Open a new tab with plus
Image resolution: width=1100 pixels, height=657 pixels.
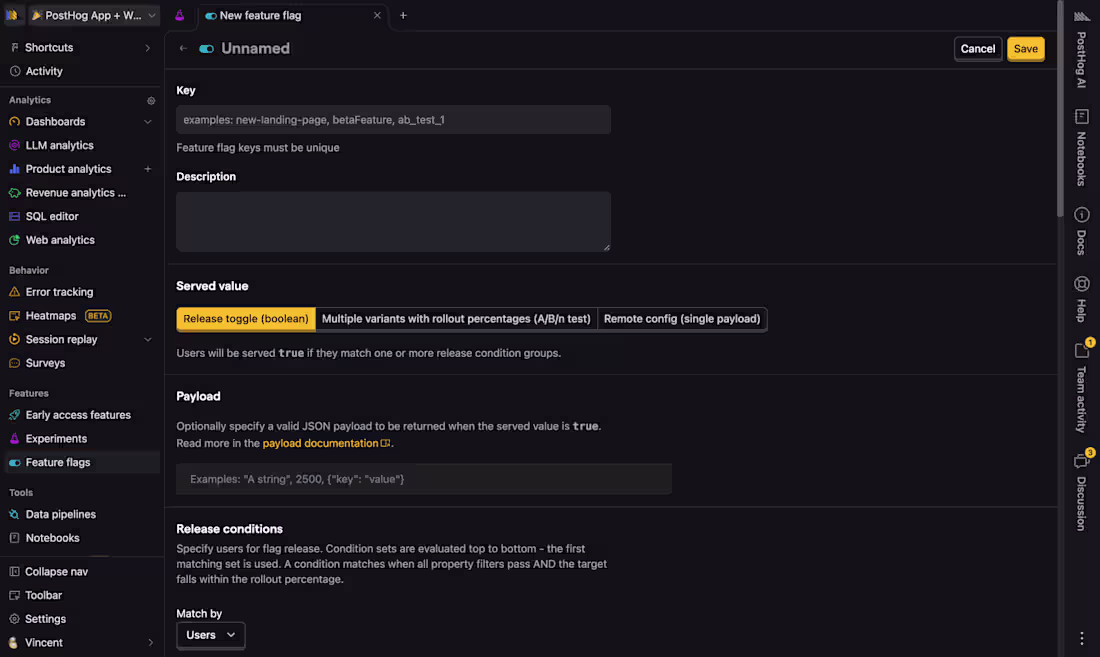[x=403, y=16]
